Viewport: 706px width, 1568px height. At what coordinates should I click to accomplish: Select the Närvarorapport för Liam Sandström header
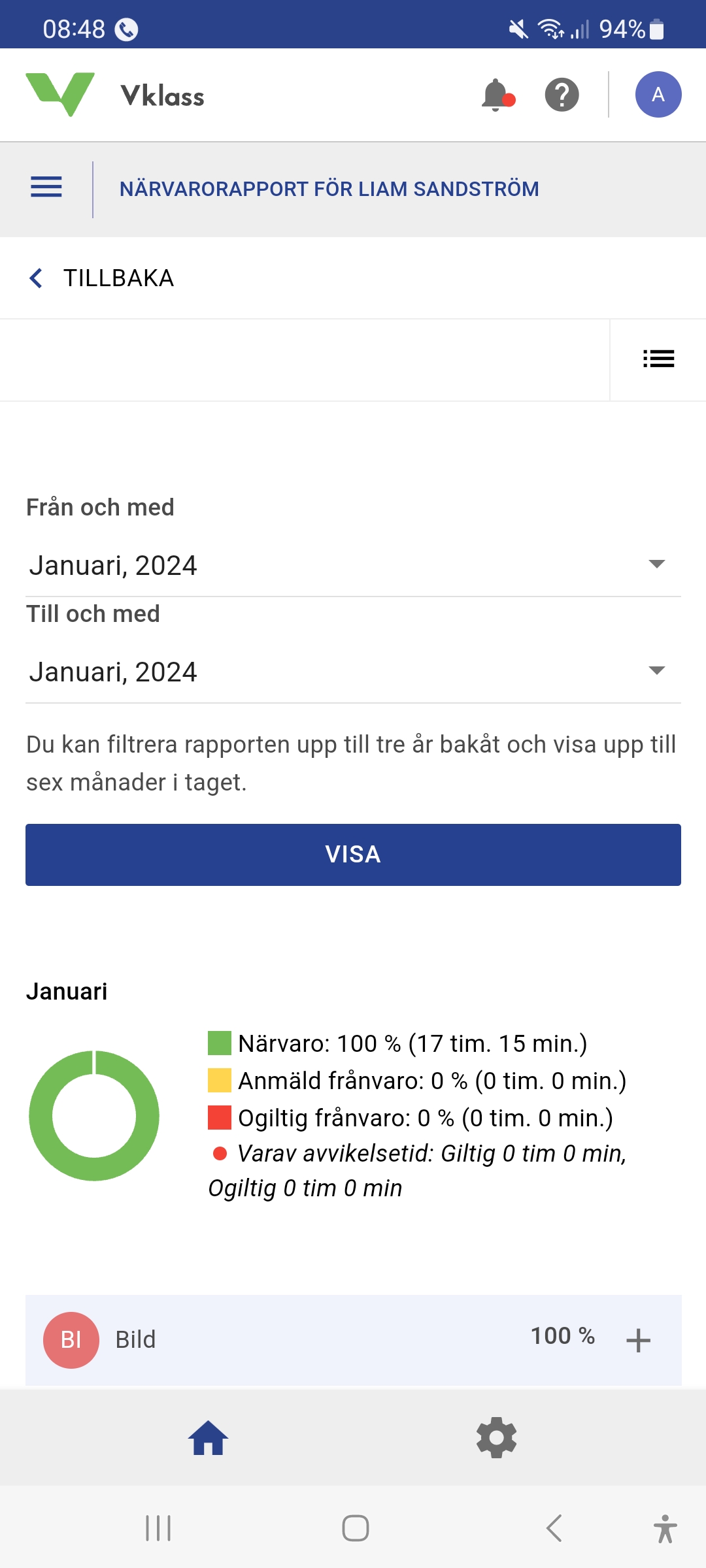(x=329, y=189)
